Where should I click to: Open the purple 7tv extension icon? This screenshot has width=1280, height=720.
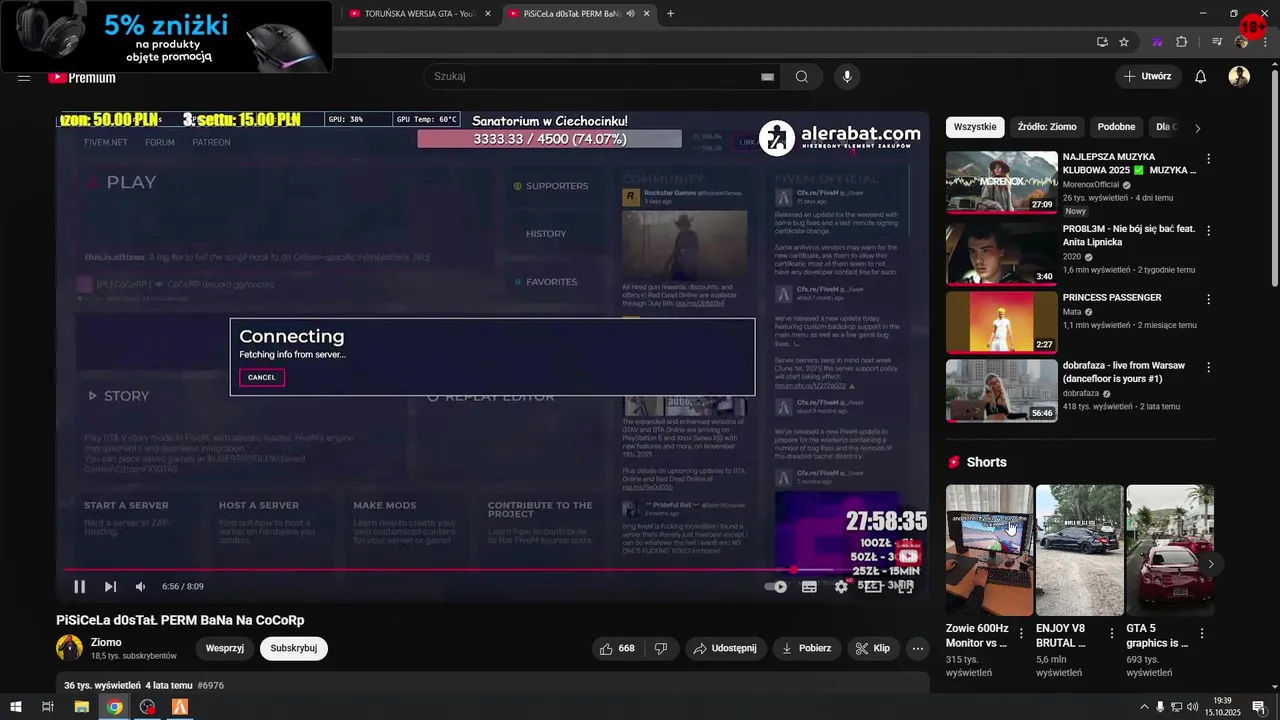pos(1157,42)
